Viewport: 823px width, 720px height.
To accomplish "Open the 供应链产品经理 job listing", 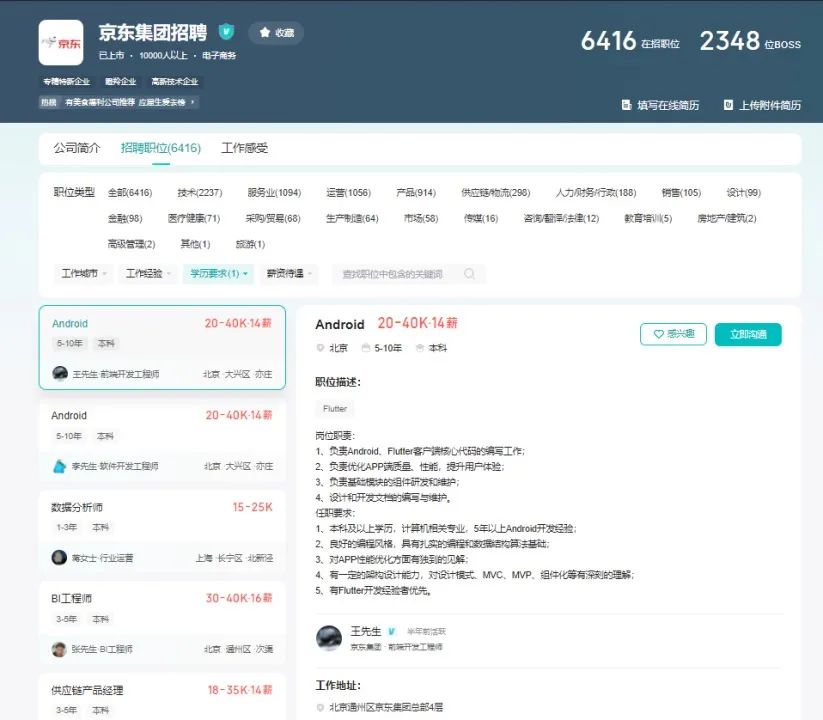I will click(x=162, y=697).
